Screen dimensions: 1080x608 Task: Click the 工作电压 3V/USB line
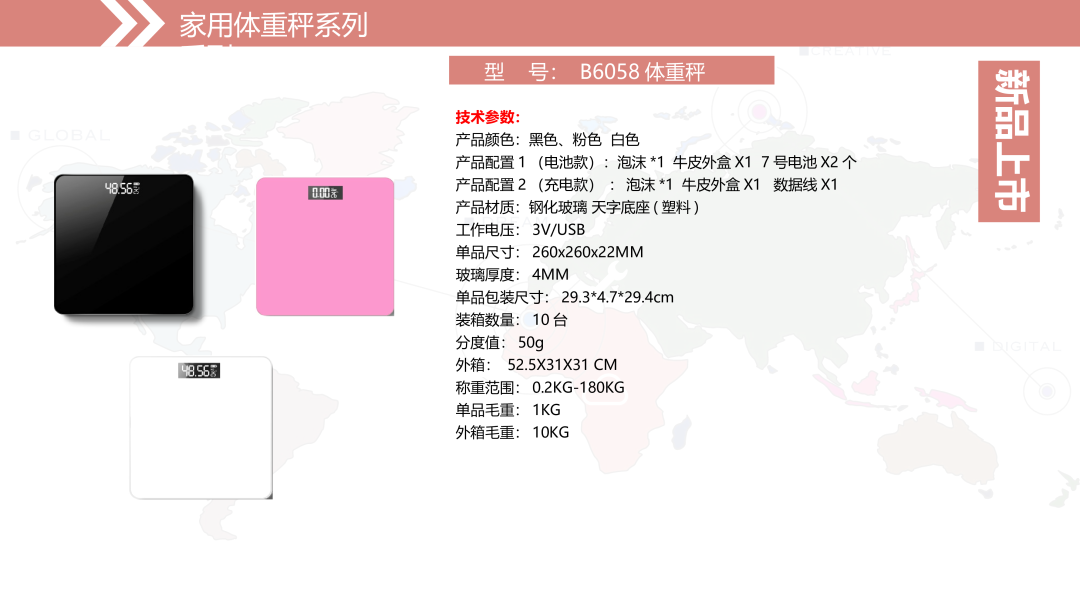coord(520,229)
